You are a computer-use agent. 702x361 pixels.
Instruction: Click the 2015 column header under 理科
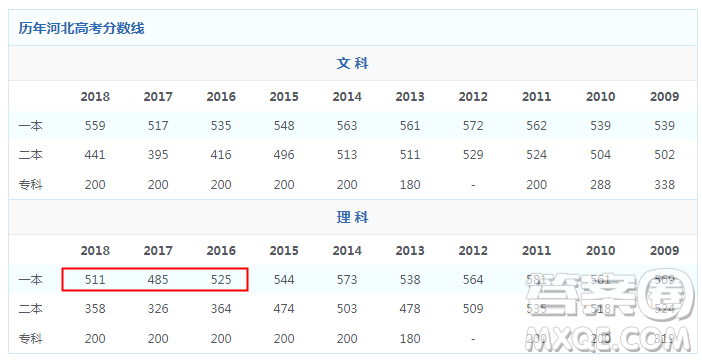click(284, 250)
